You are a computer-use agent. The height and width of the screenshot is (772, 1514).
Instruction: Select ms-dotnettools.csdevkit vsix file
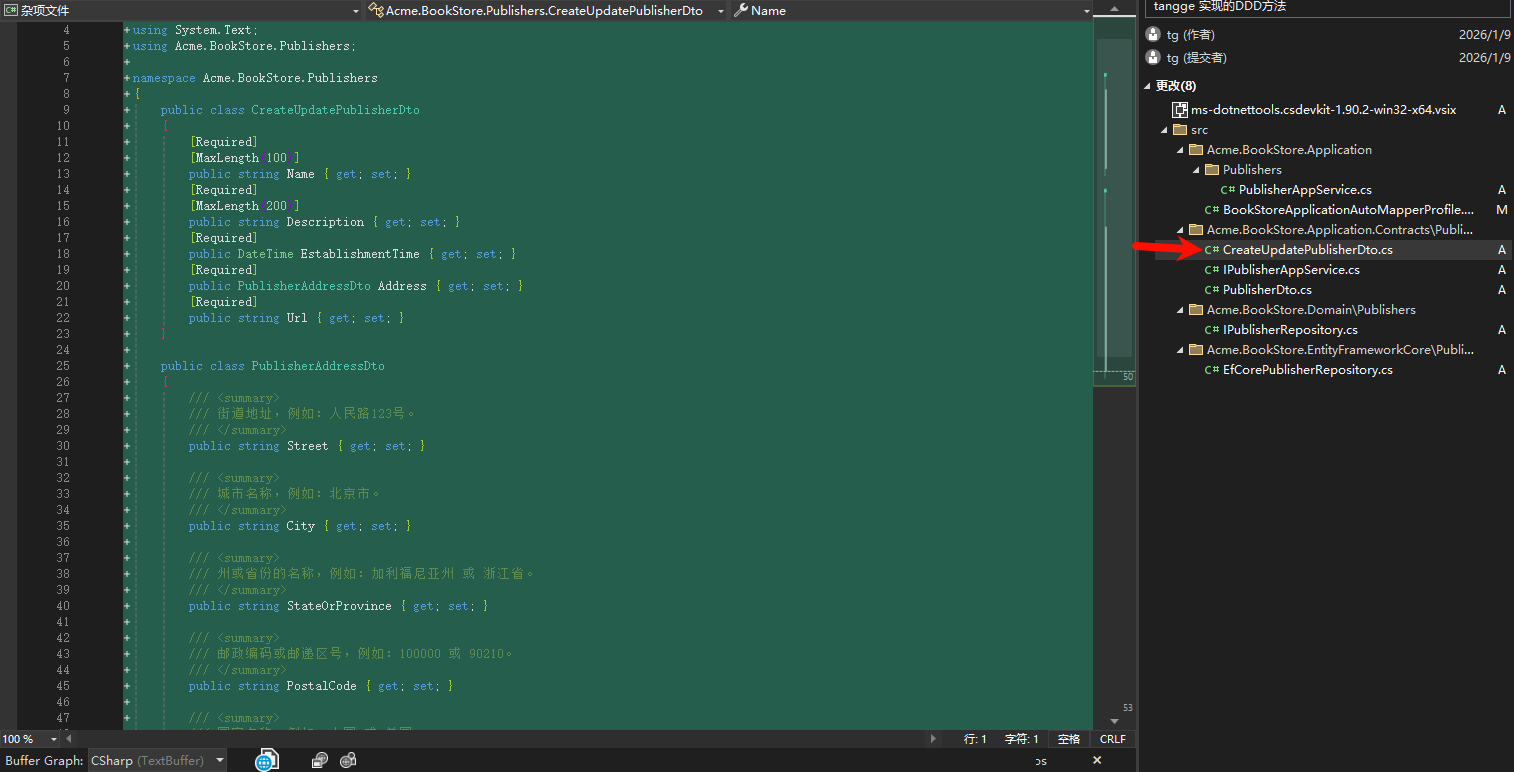[1323, 110]
